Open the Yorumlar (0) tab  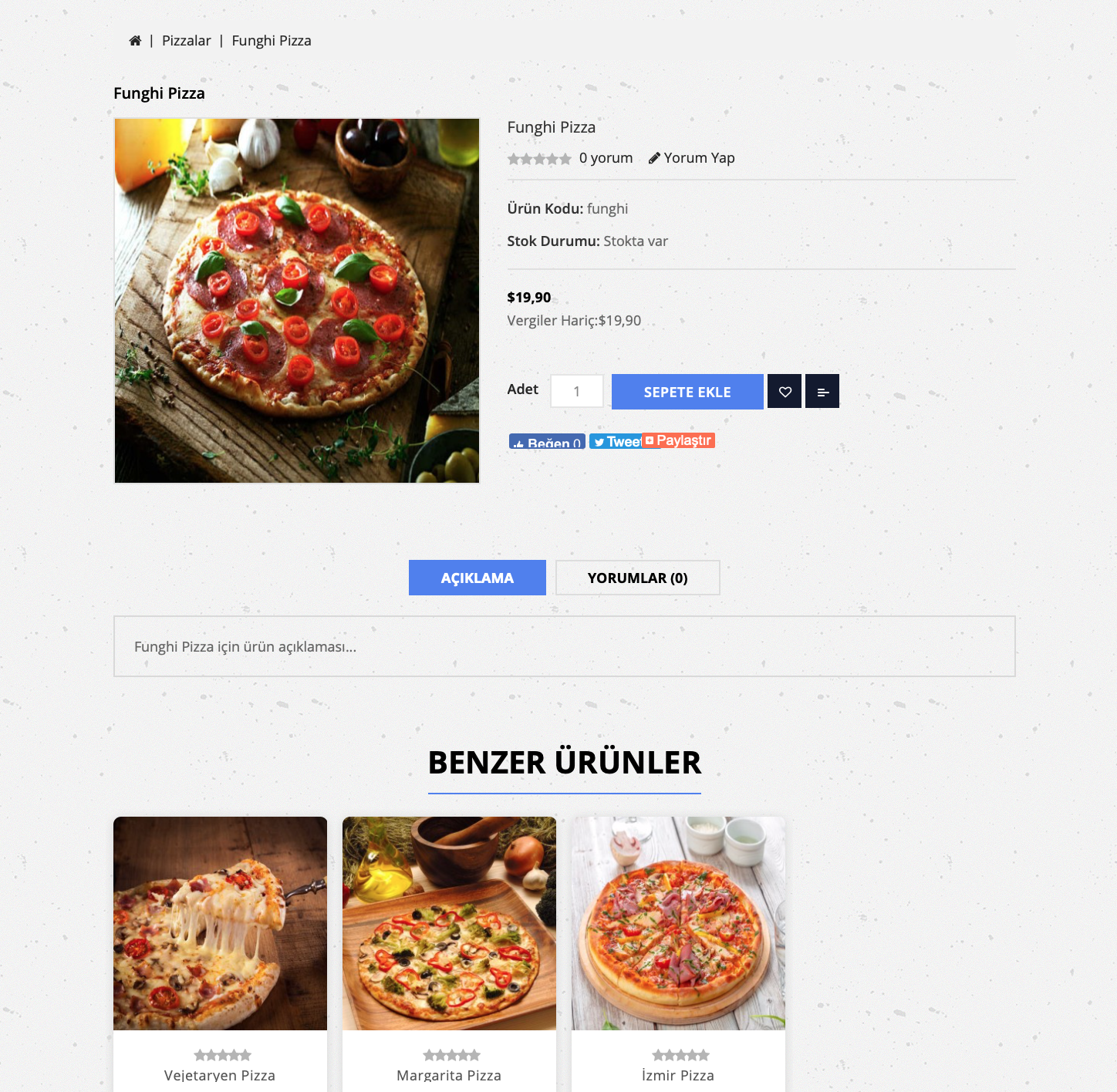tap(638, 578)
